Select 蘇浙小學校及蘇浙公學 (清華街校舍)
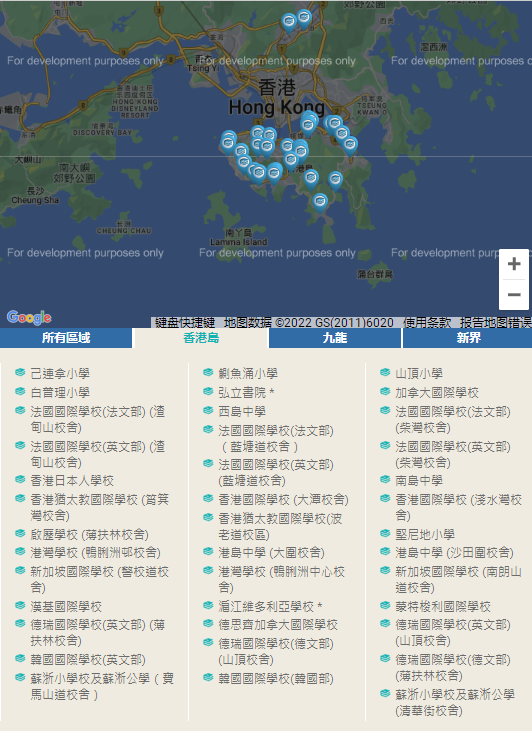 (455, 703)
